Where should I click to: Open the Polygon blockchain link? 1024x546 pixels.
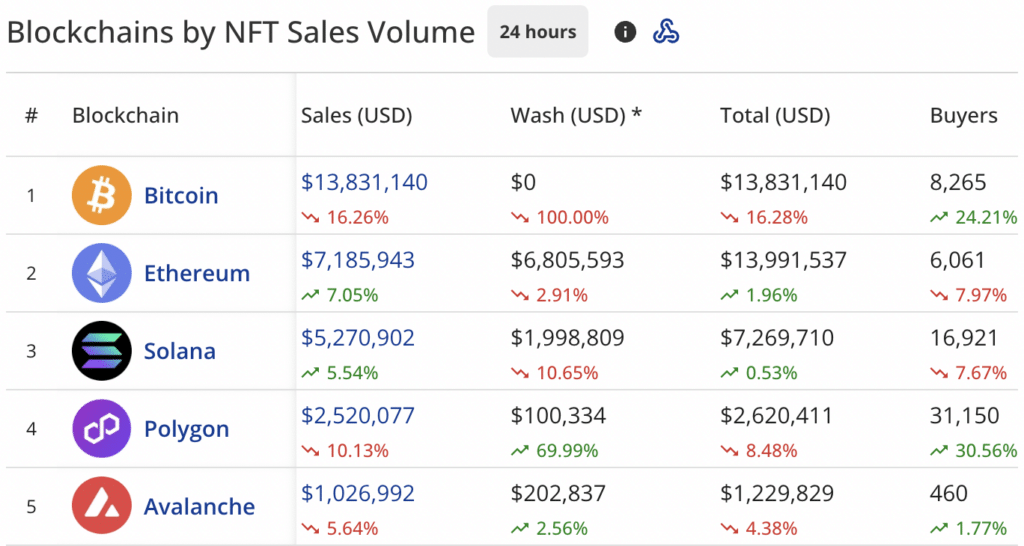click(x=186, y=429)
